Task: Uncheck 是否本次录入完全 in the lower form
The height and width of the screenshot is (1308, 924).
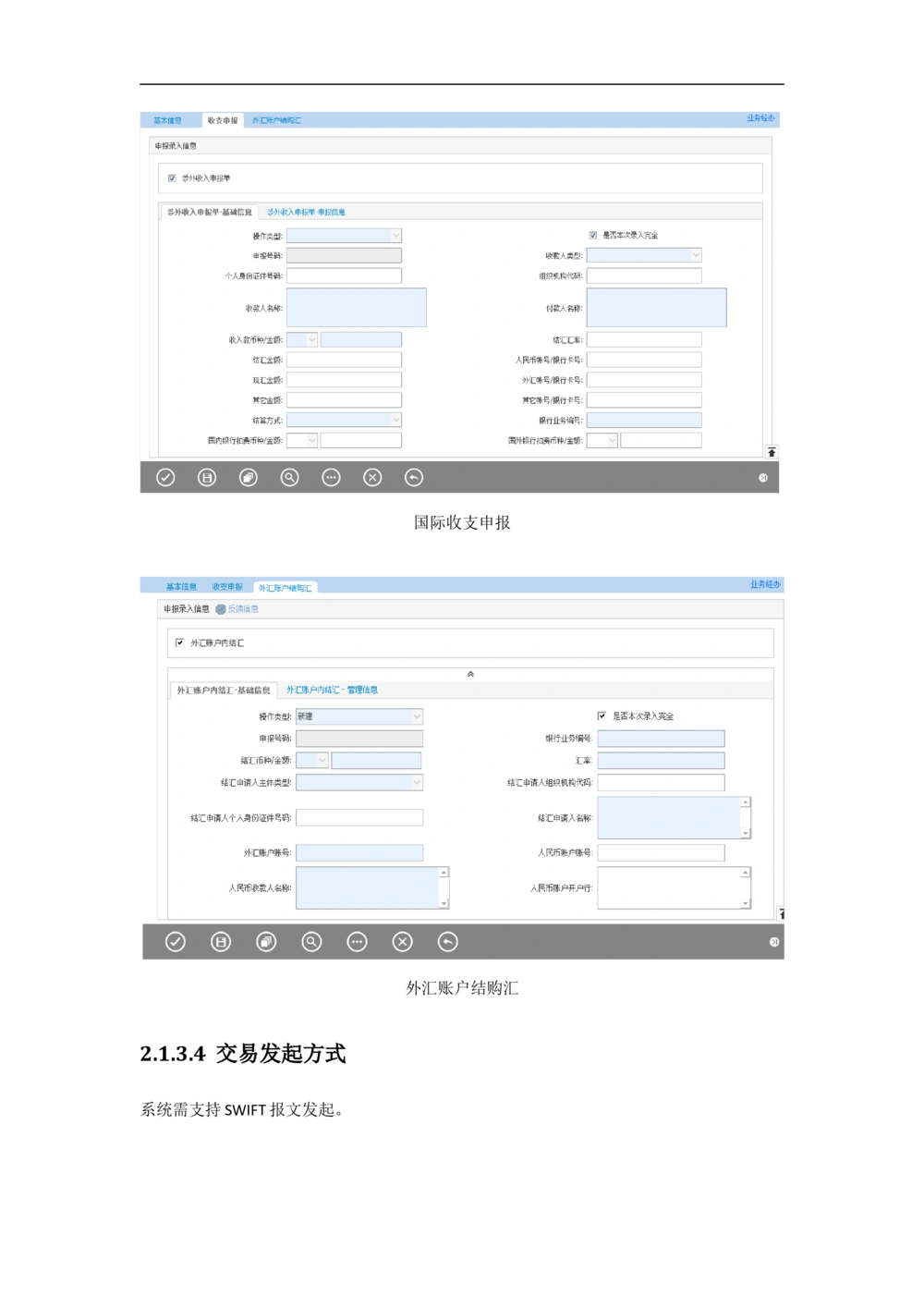Action: tap(602, 716)
